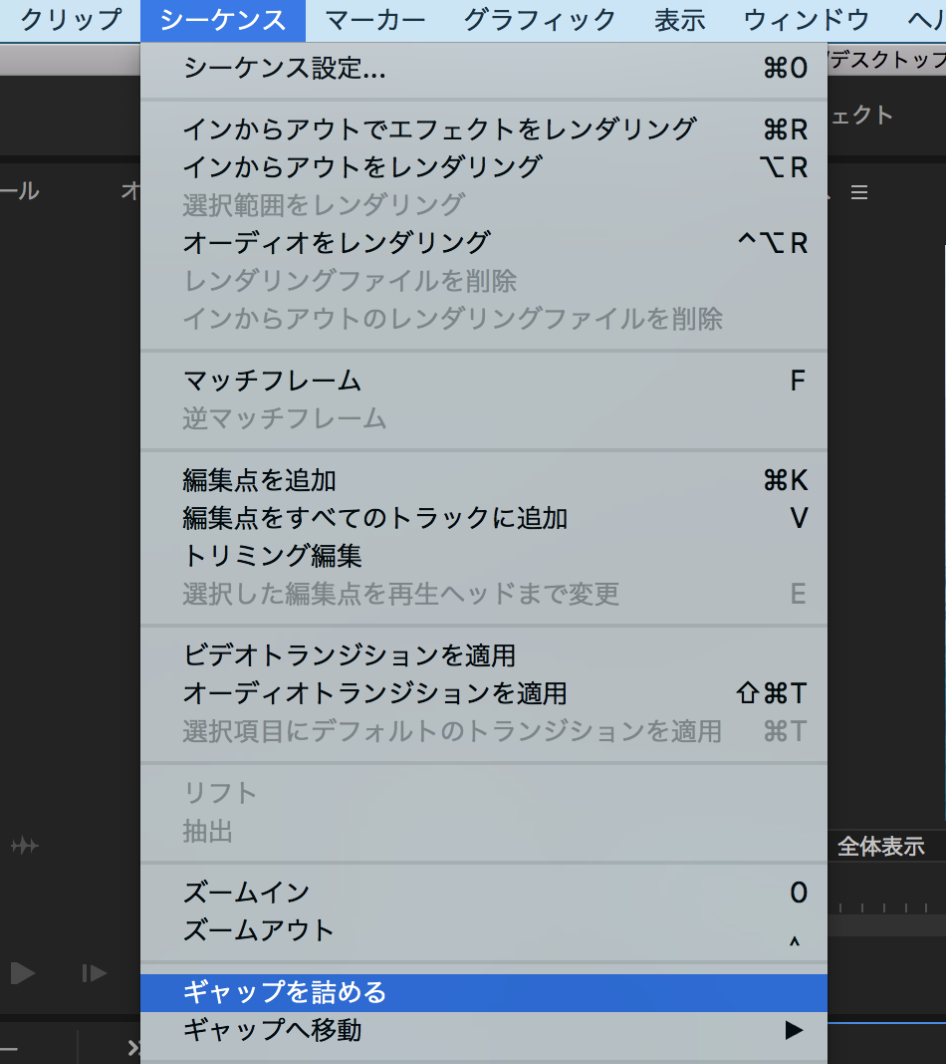Expand the ギャップへ移動 submenu arrow
The width and height of the screenshot is (946, 1064).
coord(793,1029)
